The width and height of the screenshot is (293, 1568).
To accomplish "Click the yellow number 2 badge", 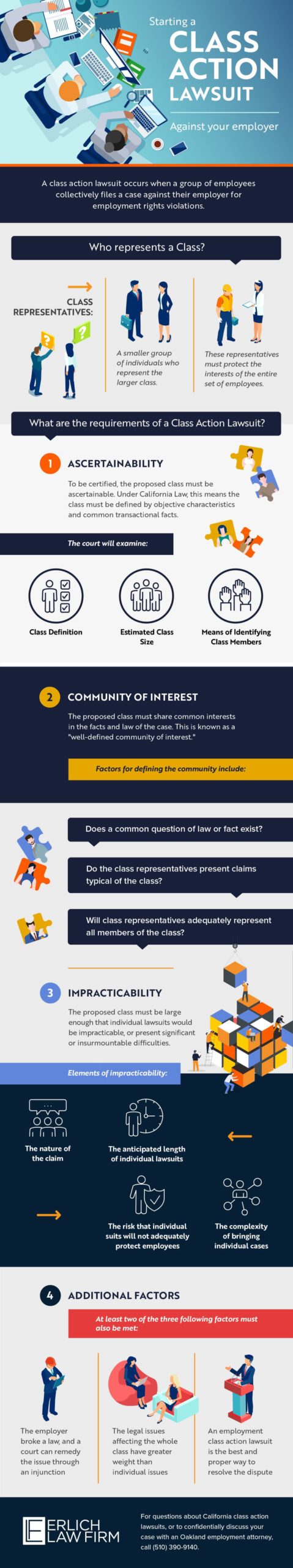I will (x=50, y=697).
